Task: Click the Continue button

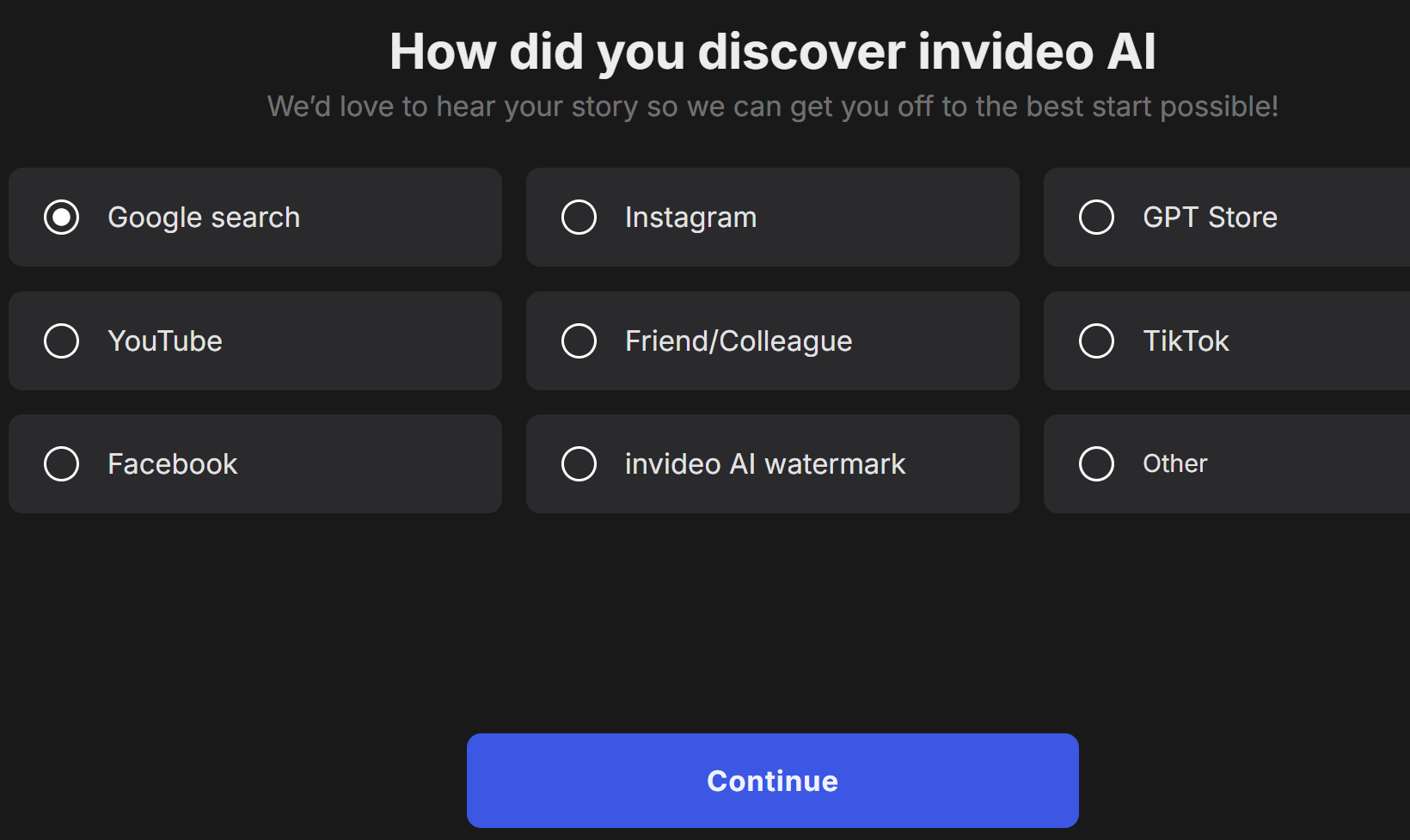Action: (x=773, y=781)
